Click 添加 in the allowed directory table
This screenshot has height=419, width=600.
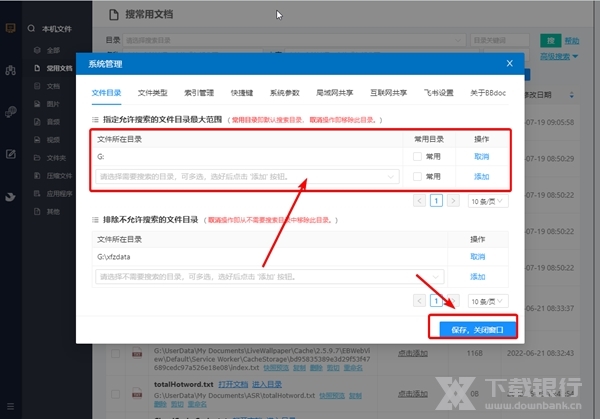482,176
